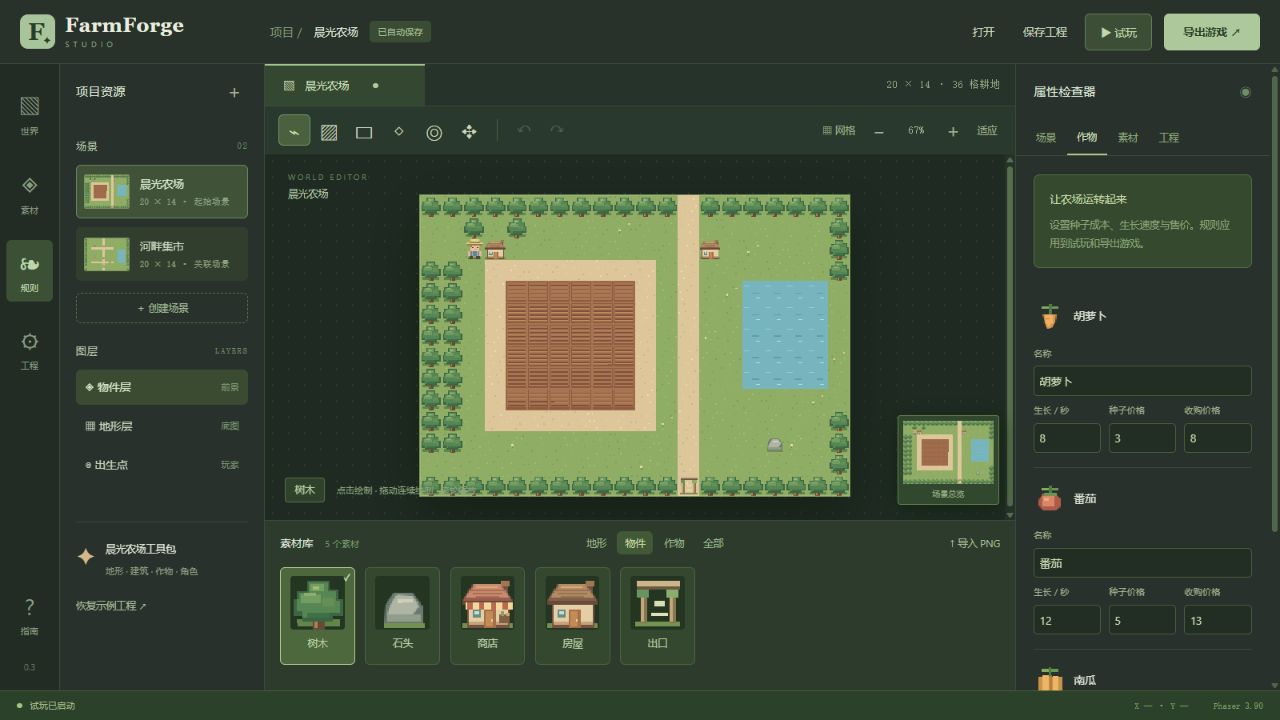
Task: Select the 物件层 layer
Action: 162,387
